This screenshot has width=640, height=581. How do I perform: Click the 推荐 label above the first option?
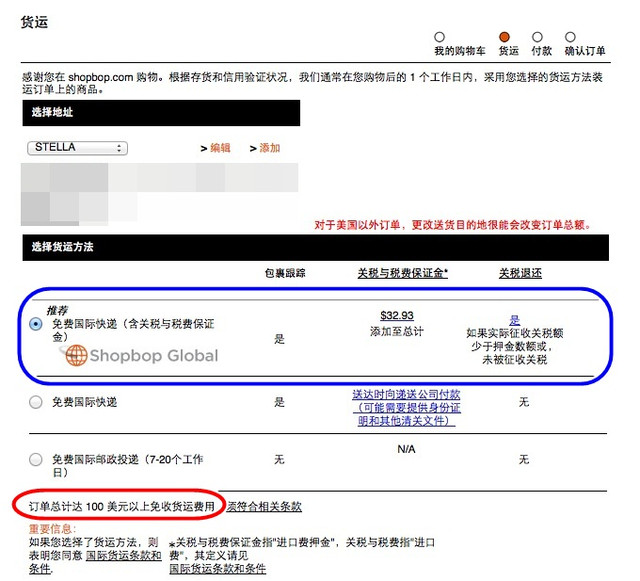tap(57, 311)
